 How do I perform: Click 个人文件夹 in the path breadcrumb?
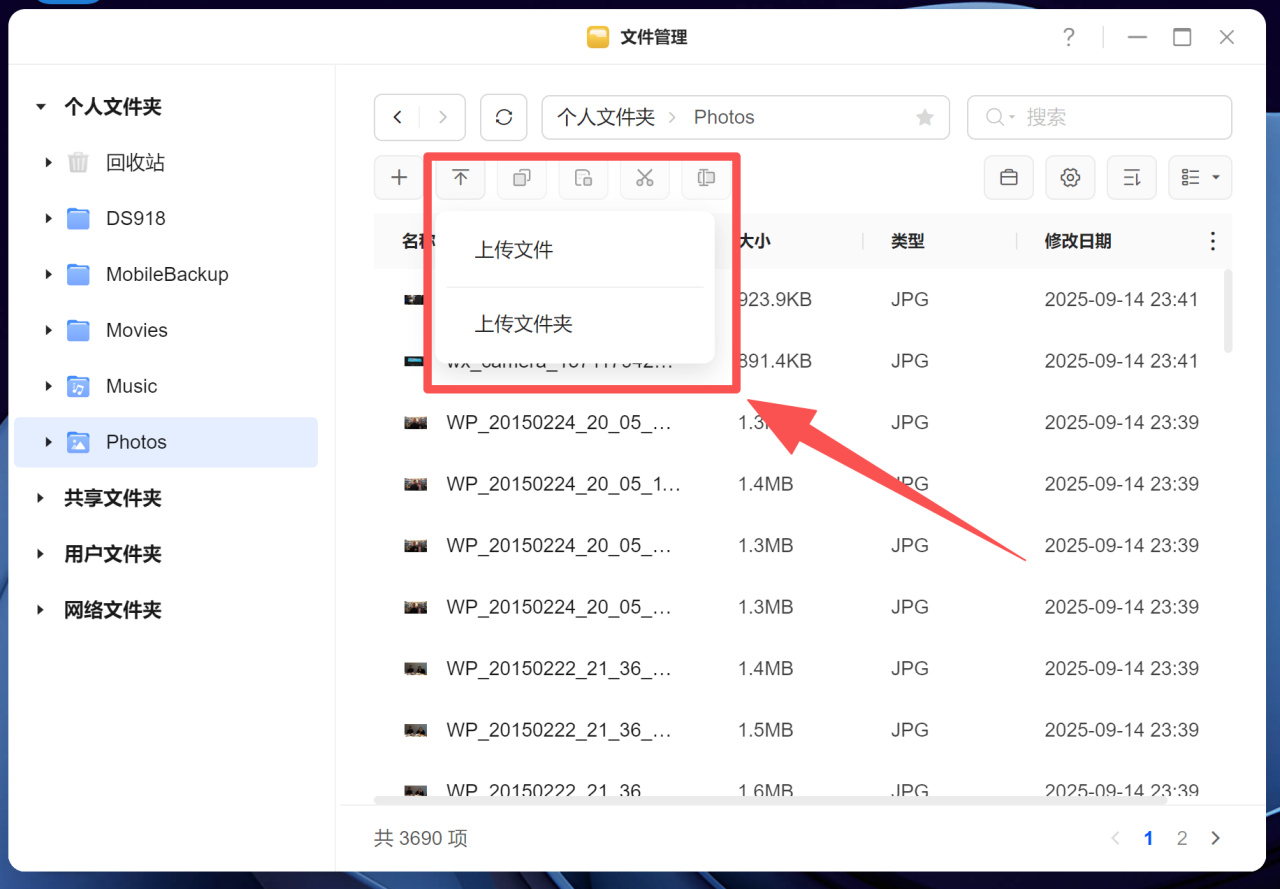coord(606,117)
